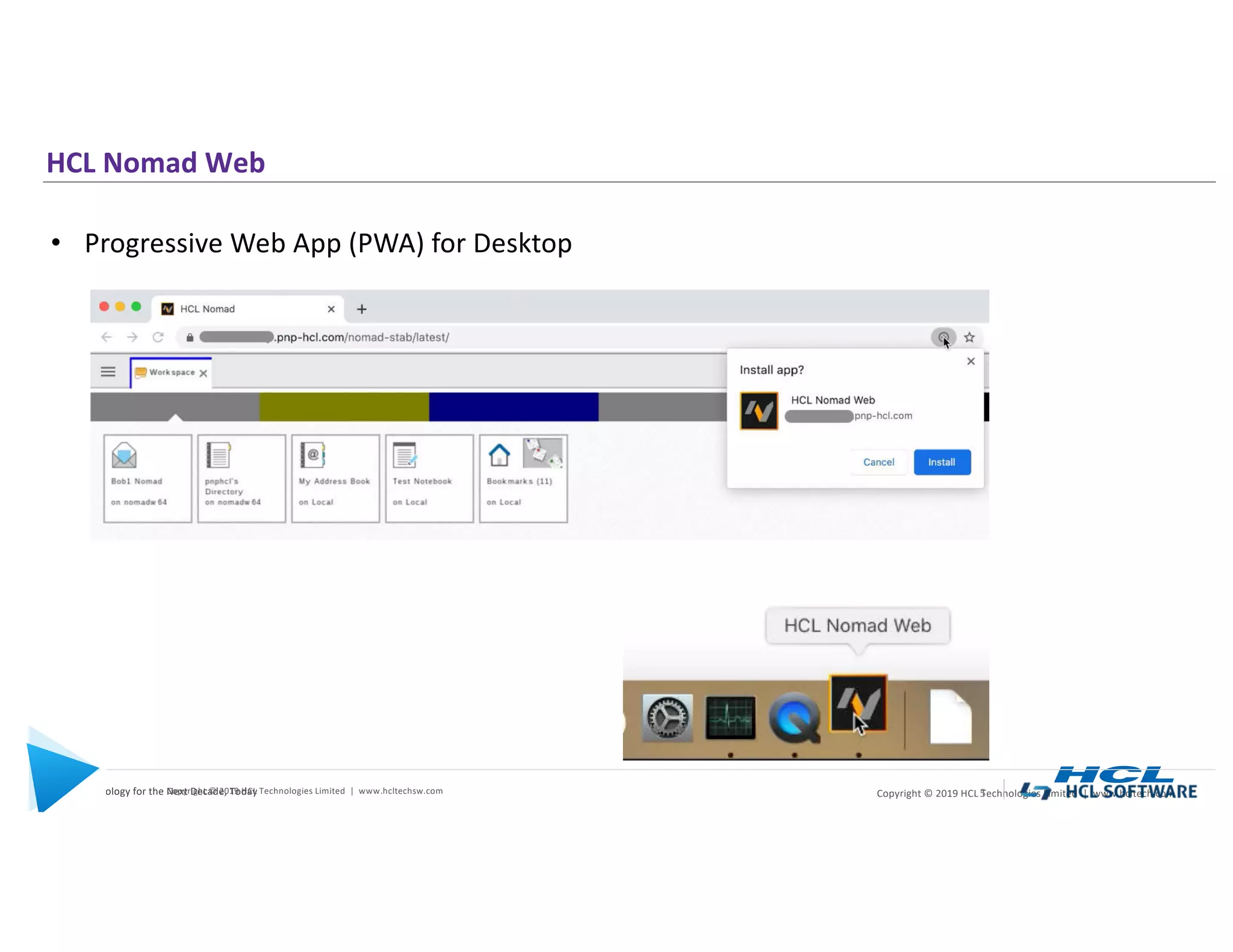Open Bob1 Nomad mail tile

[x=148, y=478]
